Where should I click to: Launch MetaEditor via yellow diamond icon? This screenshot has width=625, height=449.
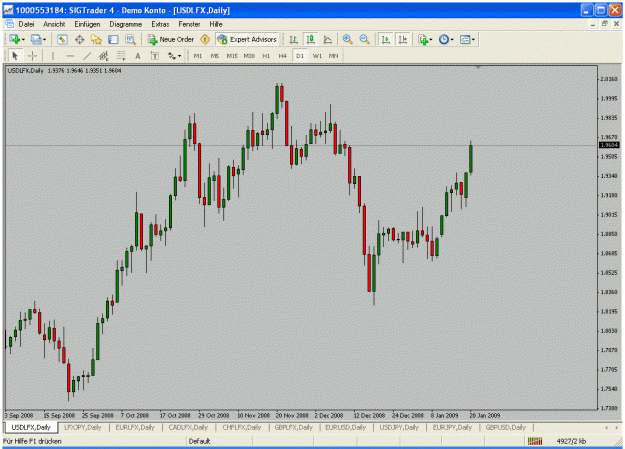click(205, 39)
